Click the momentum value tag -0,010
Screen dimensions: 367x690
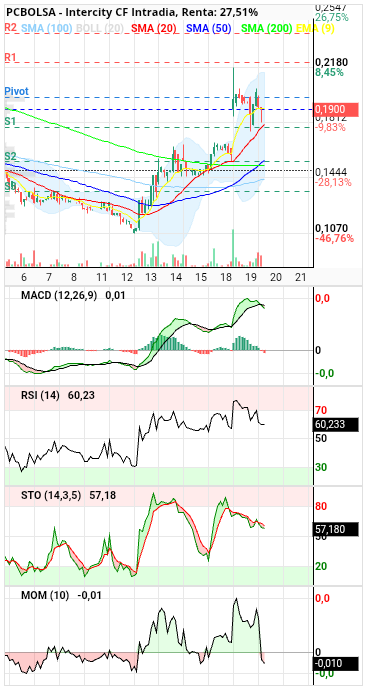click(336, 663)
